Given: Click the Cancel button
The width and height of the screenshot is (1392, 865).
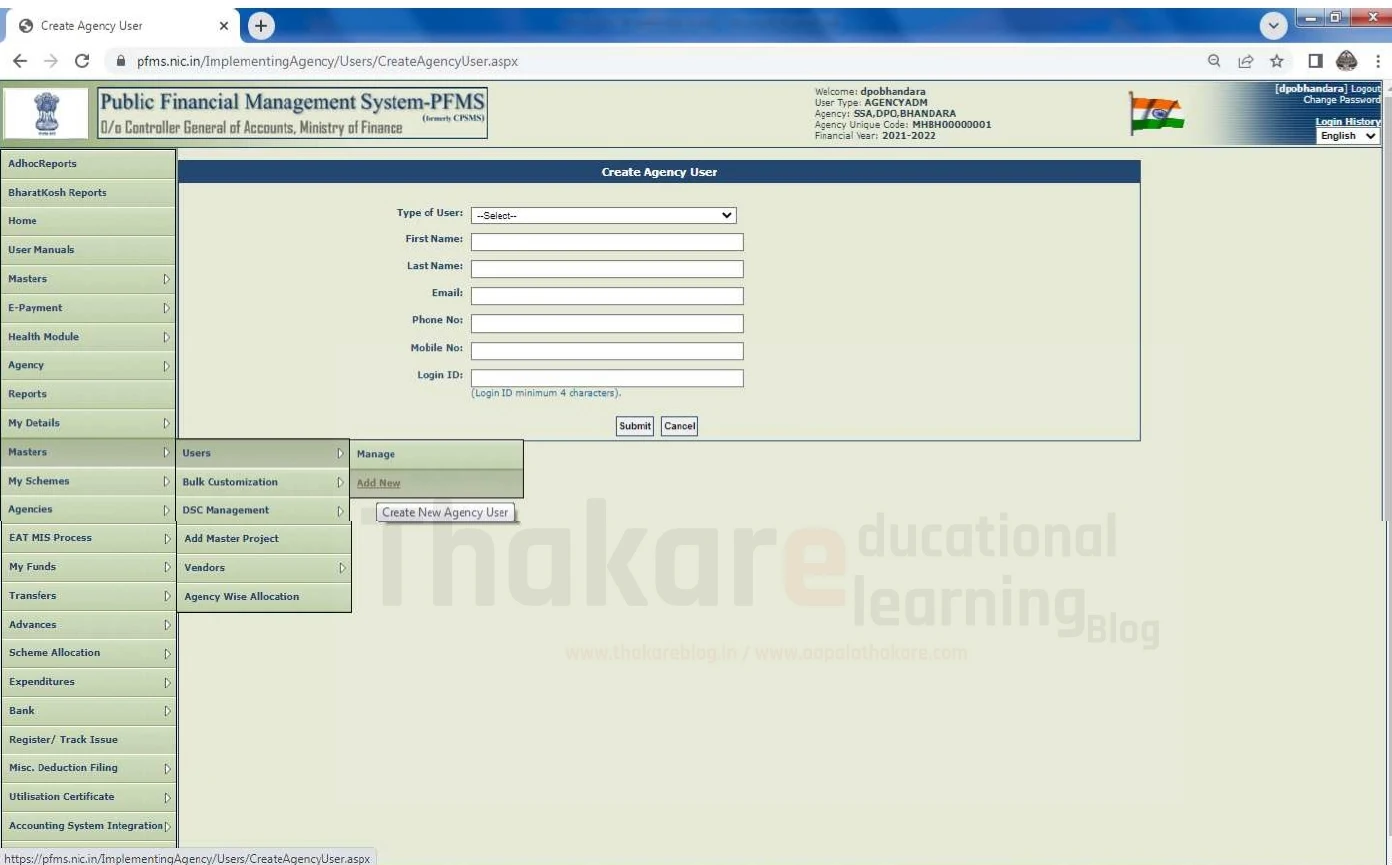Looking at the screenshot, I should [x=679, y=426].
